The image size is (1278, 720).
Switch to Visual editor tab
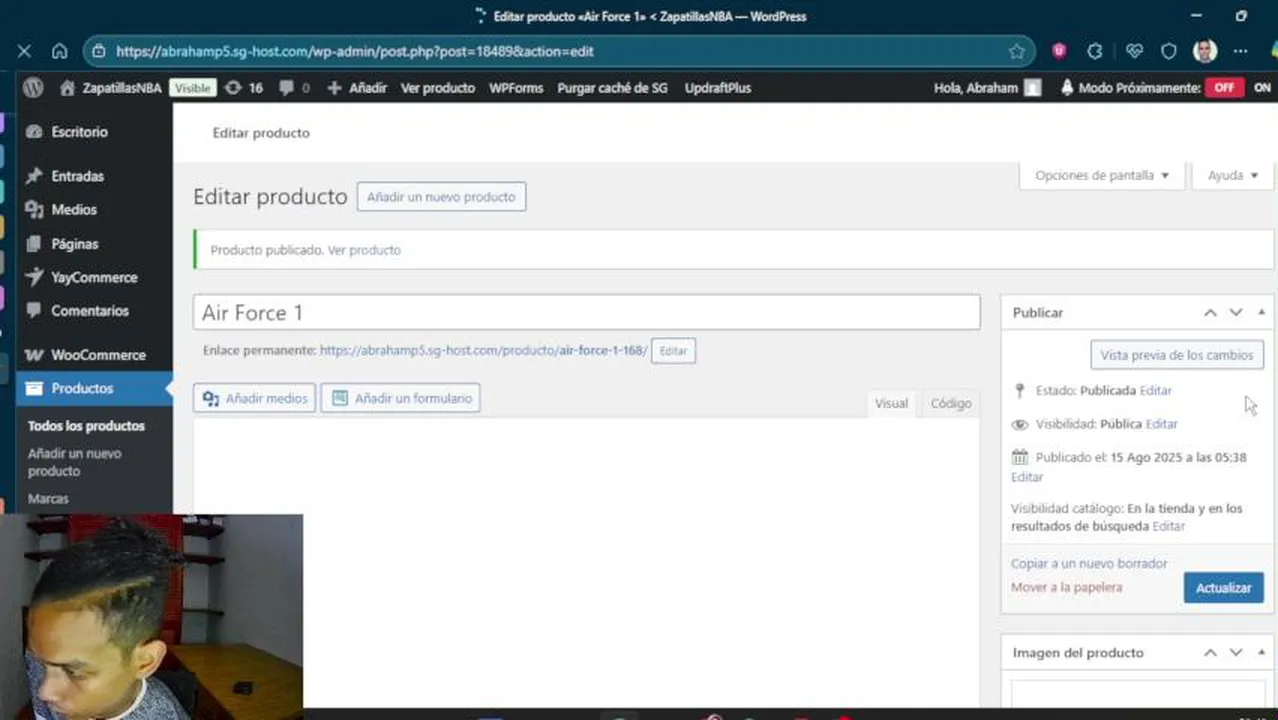pyautogui.click(x=891, y=403)
